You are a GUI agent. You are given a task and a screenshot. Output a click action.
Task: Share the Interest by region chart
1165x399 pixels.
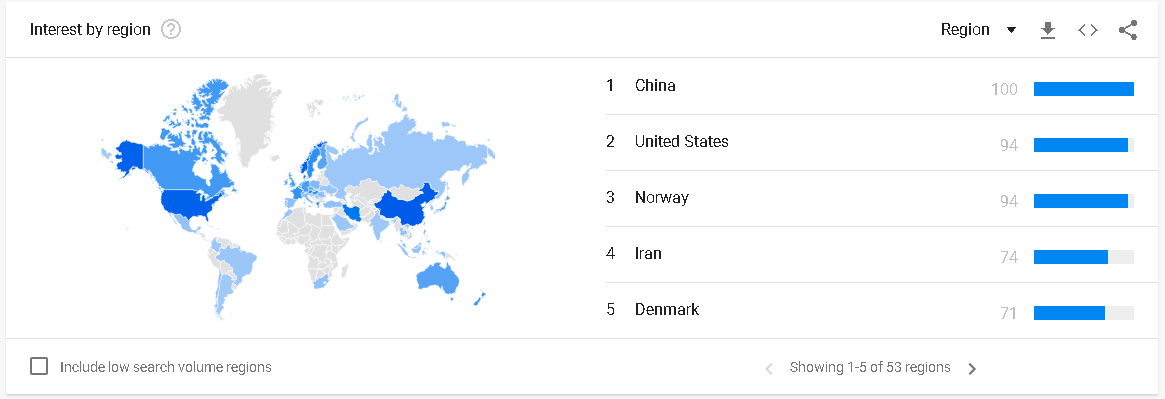1128,30
